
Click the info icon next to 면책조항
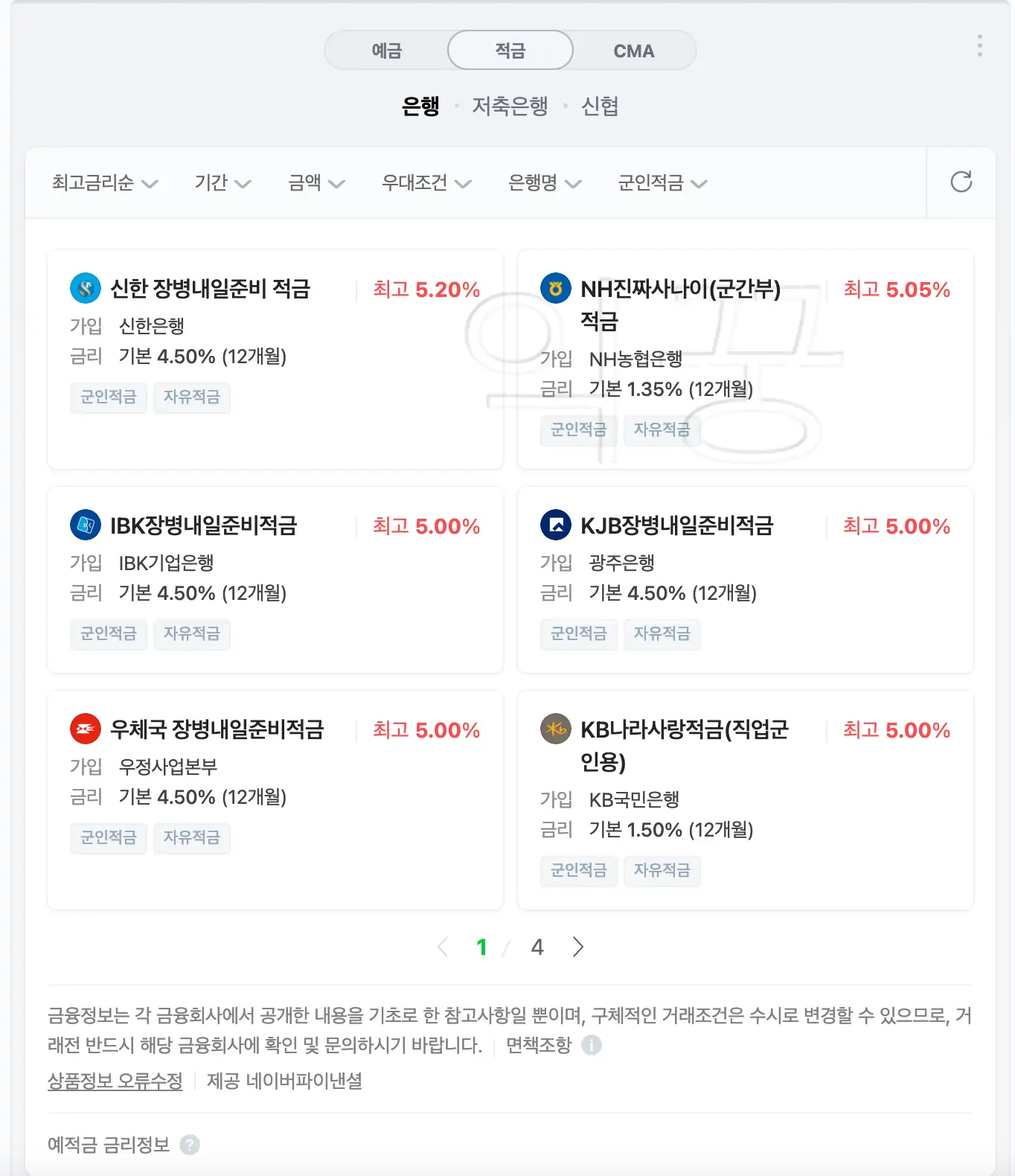[x=592, y=1046]
